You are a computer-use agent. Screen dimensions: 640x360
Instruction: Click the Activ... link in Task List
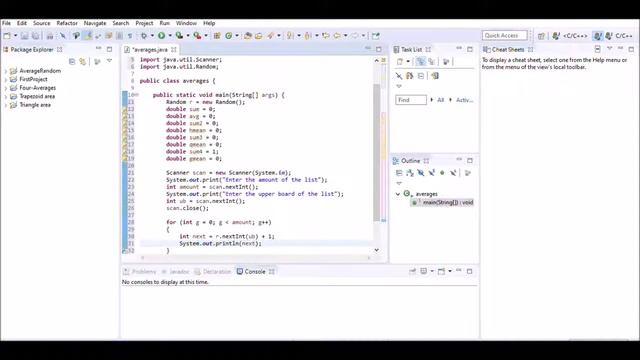464,100
